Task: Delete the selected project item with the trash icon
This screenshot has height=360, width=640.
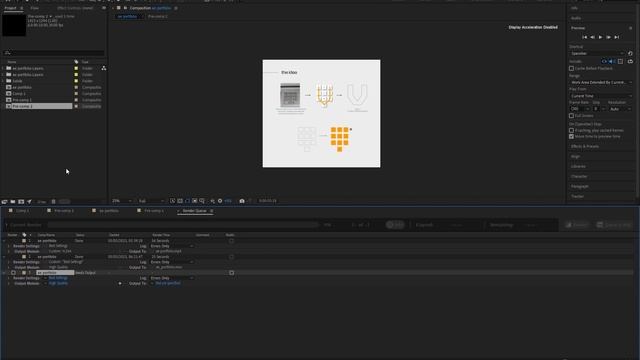Action: click(53, 202)
